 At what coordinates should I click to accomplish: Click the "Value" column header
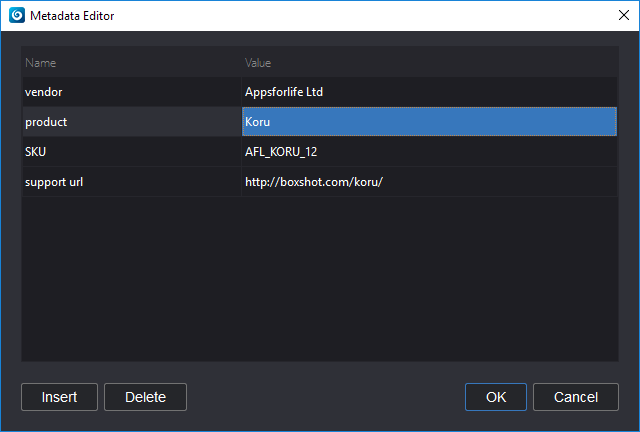pyautogui.click(x=429, y=62)
